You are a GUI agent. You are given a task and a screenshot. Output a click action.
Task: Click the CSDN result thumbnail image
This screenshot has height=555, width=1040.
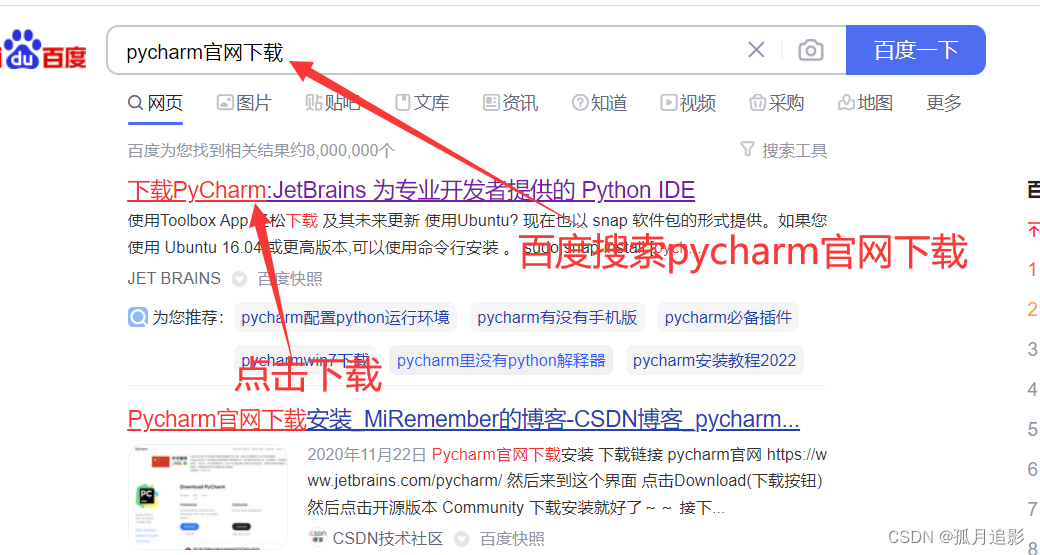(208, 497)
